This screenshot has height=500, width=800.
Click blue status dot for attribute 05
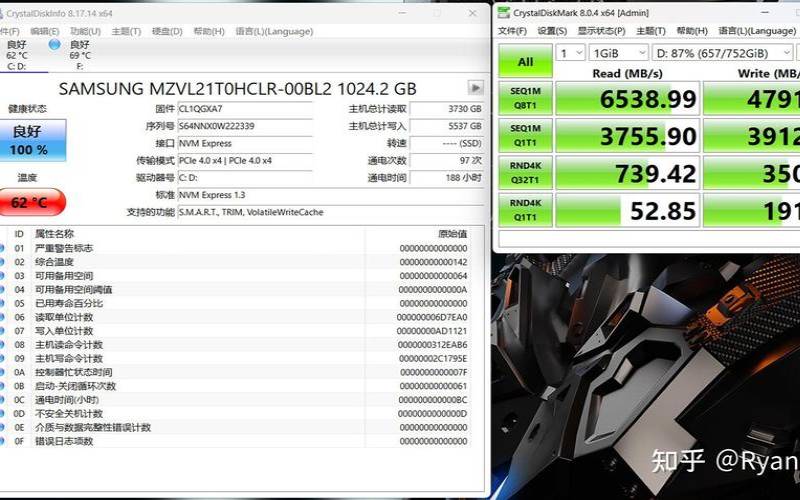[2, 303]
